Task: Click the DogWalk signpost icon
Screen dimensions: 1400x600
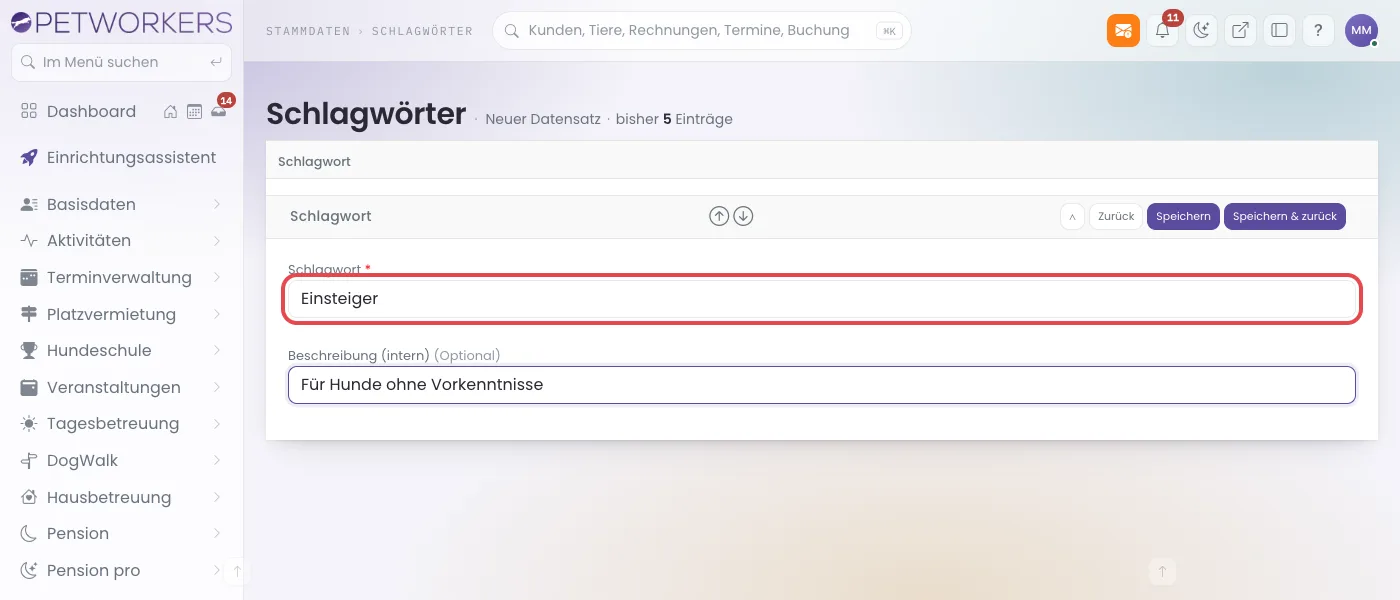Action: pyautogui.click(x=29, y=460)
